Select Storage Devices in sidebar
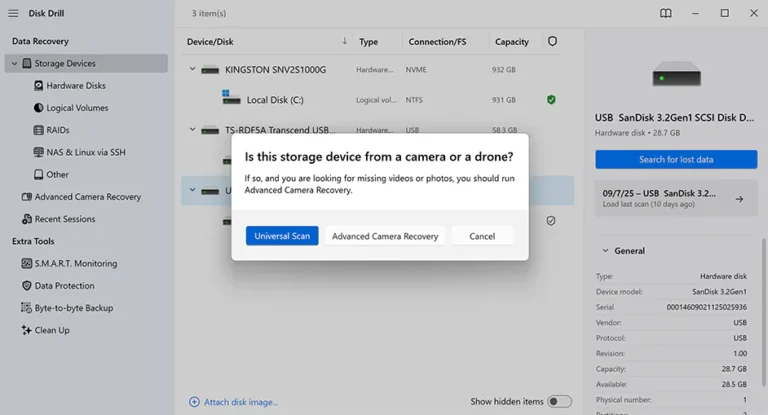768x415 pixels. click(86, 63)
